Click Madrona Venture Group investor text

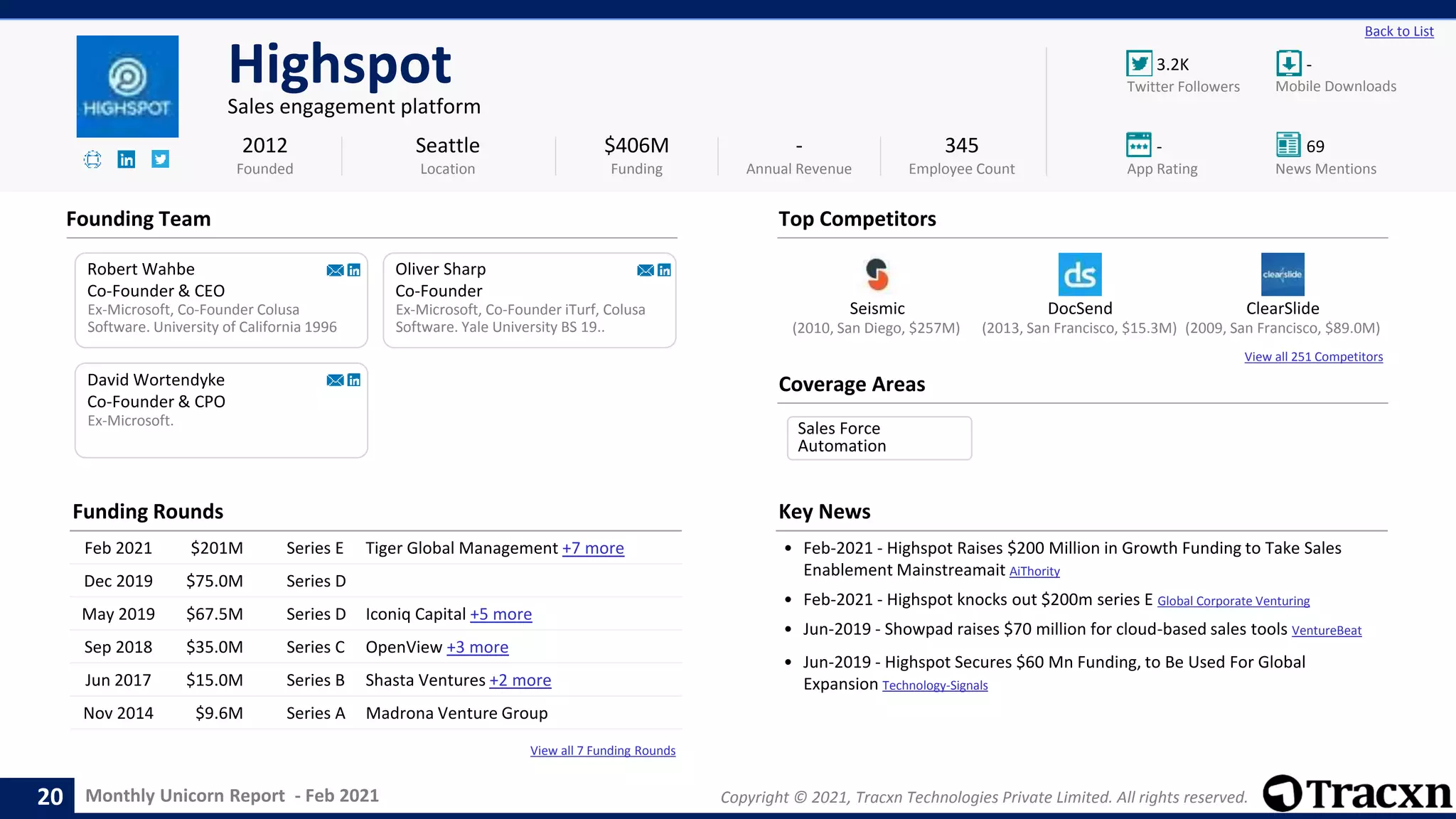tap(456, 713)
